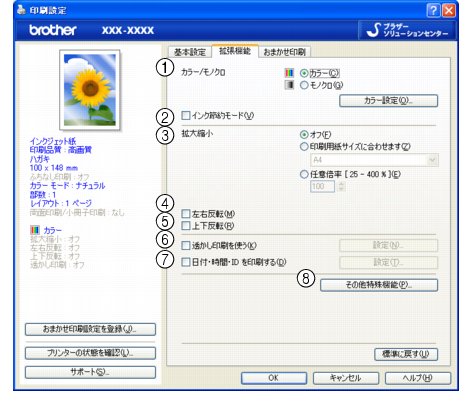Click the monochrome grayscale icon

[289, 85]
